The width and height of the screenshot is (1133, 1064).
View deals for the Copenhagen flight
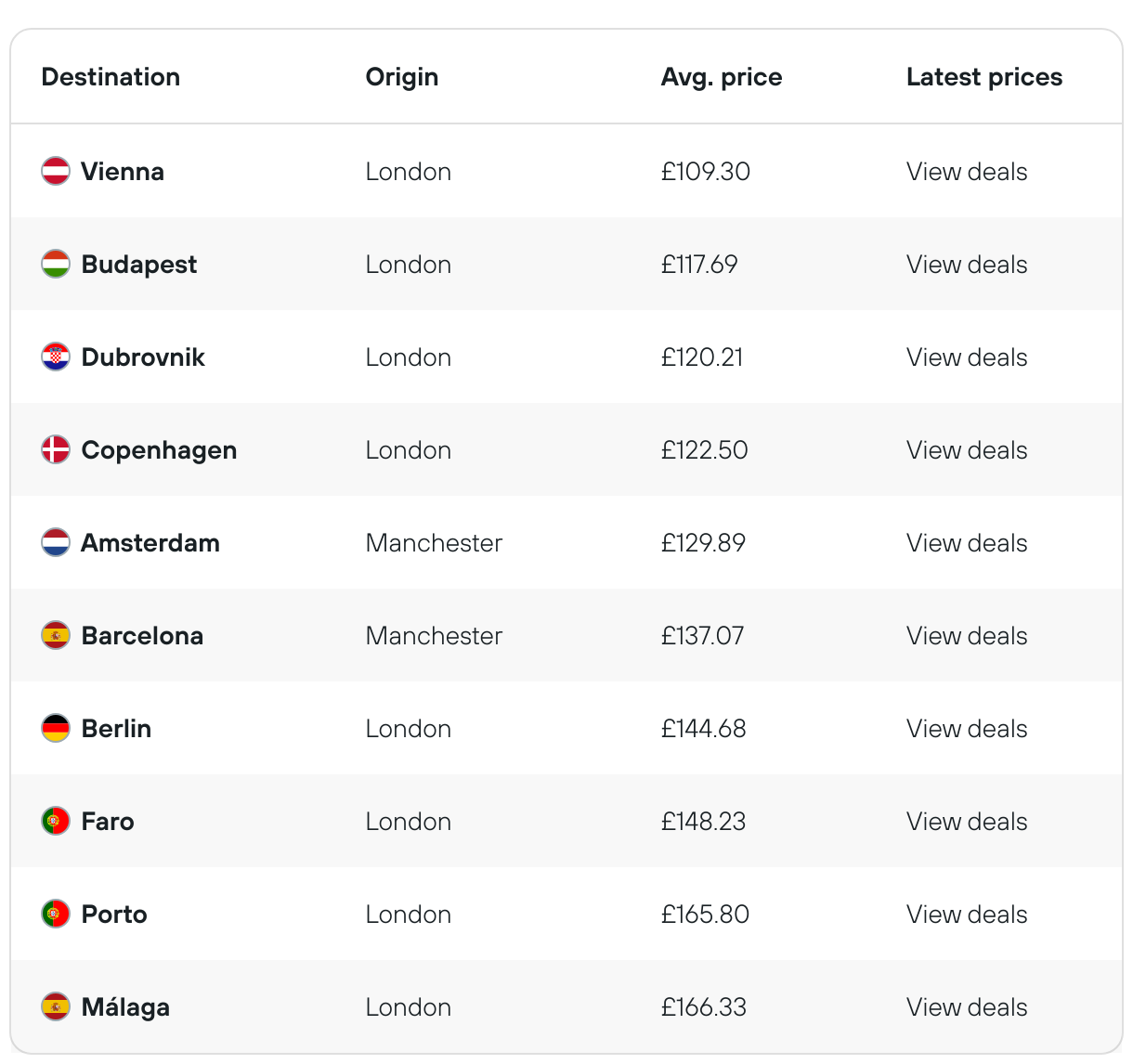pos(966,450)
